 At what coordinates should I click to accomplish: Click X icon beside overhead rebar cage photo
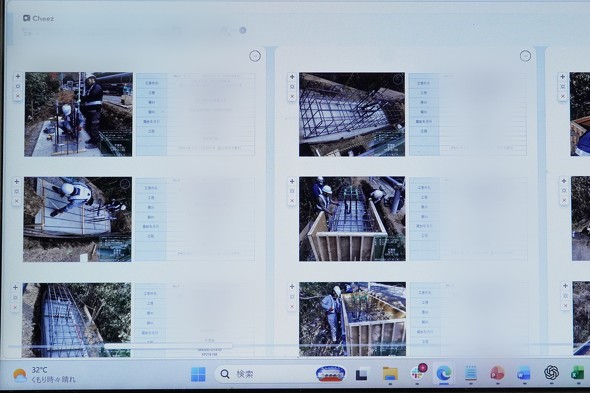(x=292, y=97)
